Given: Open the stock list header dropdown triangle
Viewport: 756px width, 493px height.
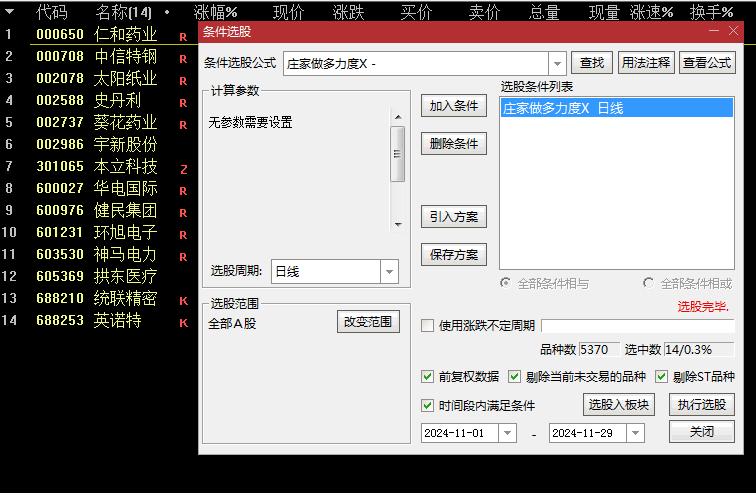Looking at the screenshot, I should point(9,12).
